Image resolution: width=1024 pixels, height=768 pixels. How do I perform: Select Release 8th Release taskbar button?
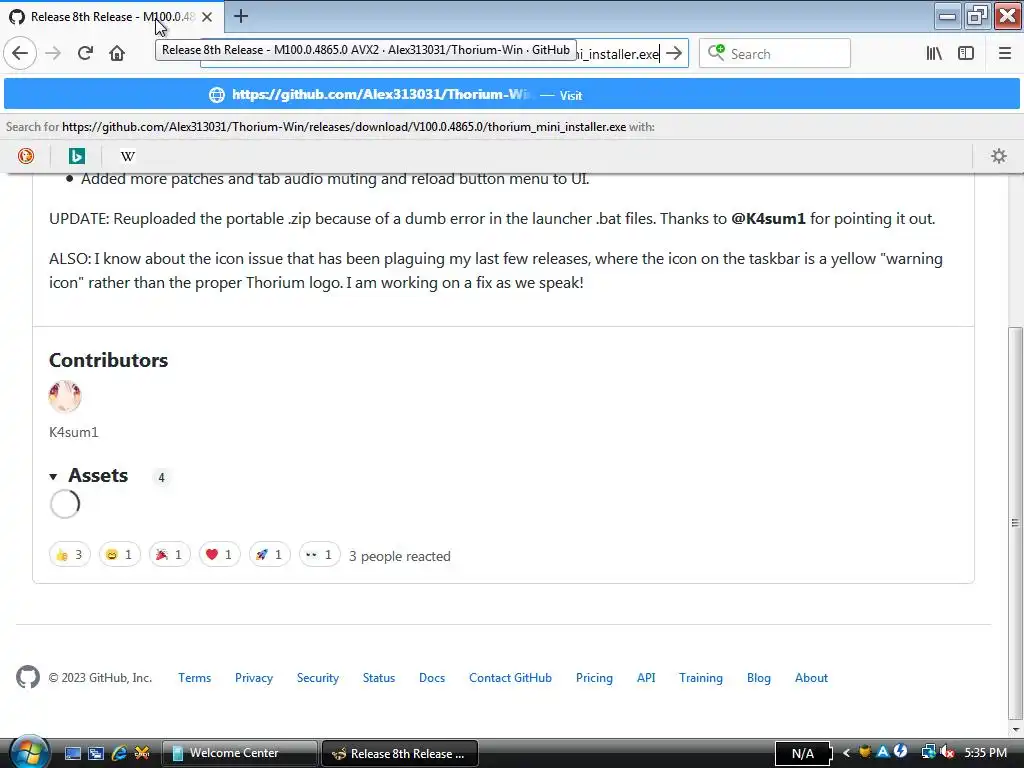click(x=400, y=753)
